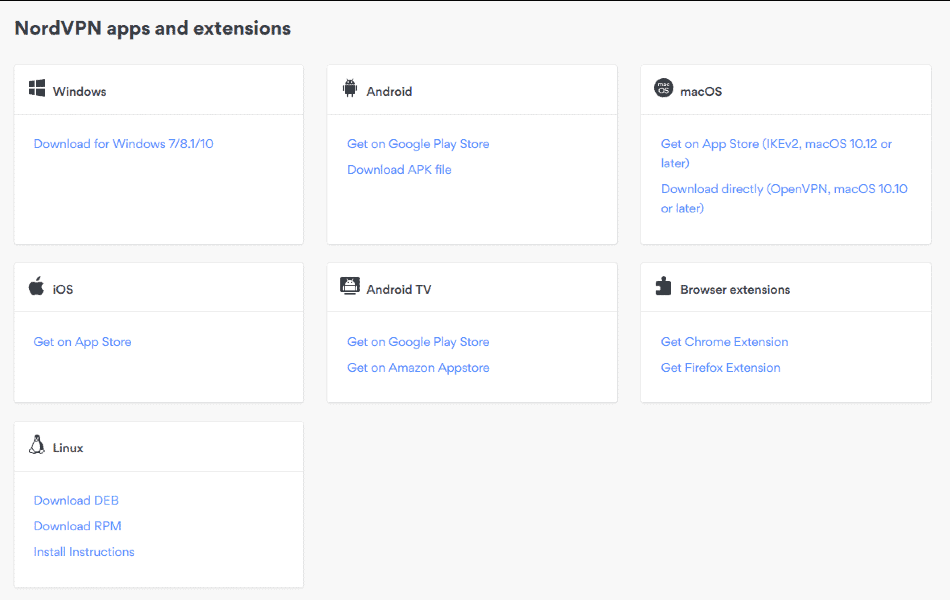Open Get Chrome Extension link
Viewport: 950px width, 600px height.
(x=725, y=342)
